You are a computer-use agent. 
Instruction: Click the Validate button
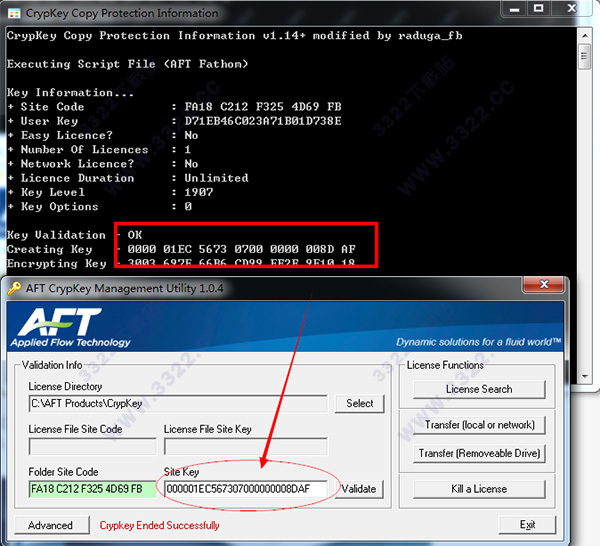359,489
